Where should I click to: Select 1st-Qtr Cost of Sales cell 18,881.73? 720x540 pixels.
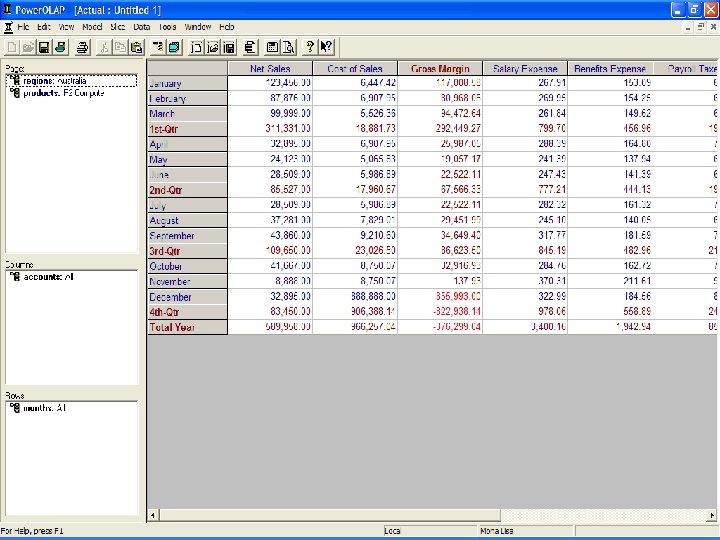355,129
